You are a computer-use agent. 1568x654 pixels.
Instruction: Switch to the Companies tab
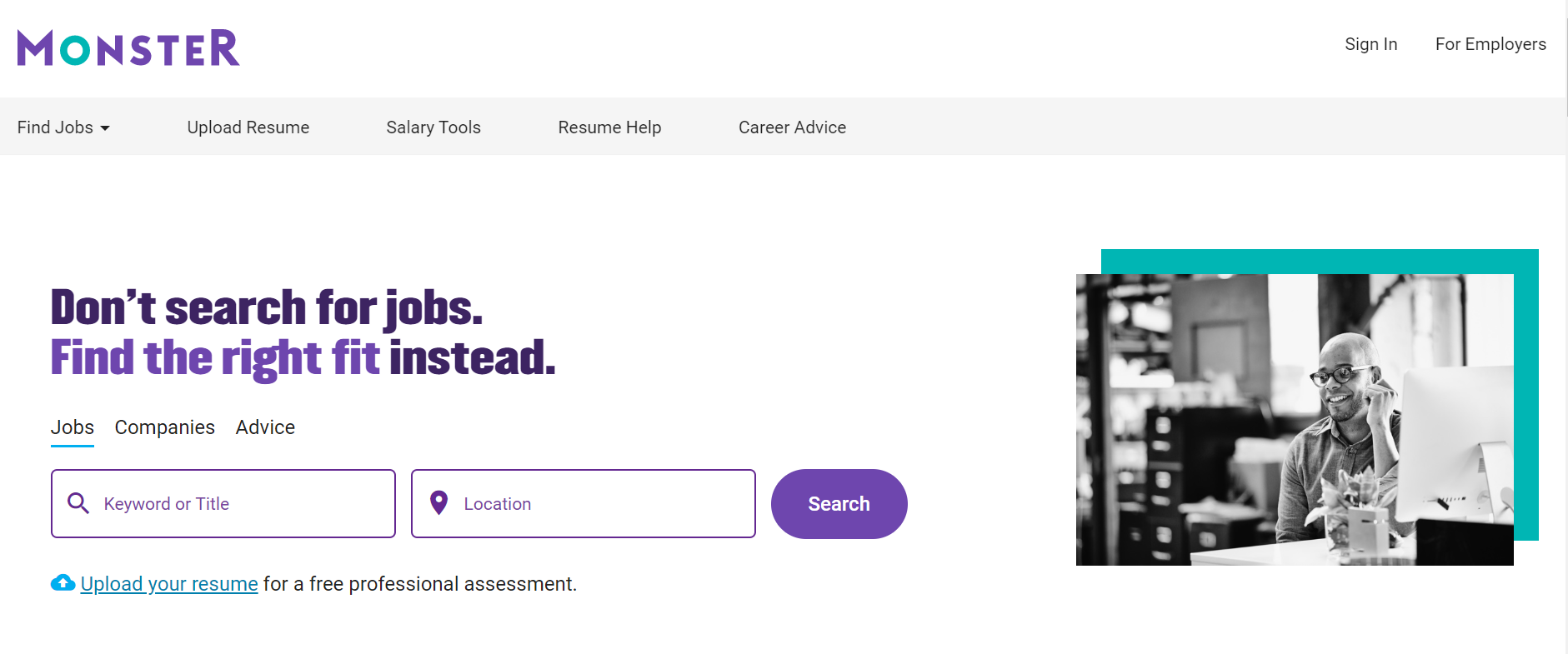165,427
